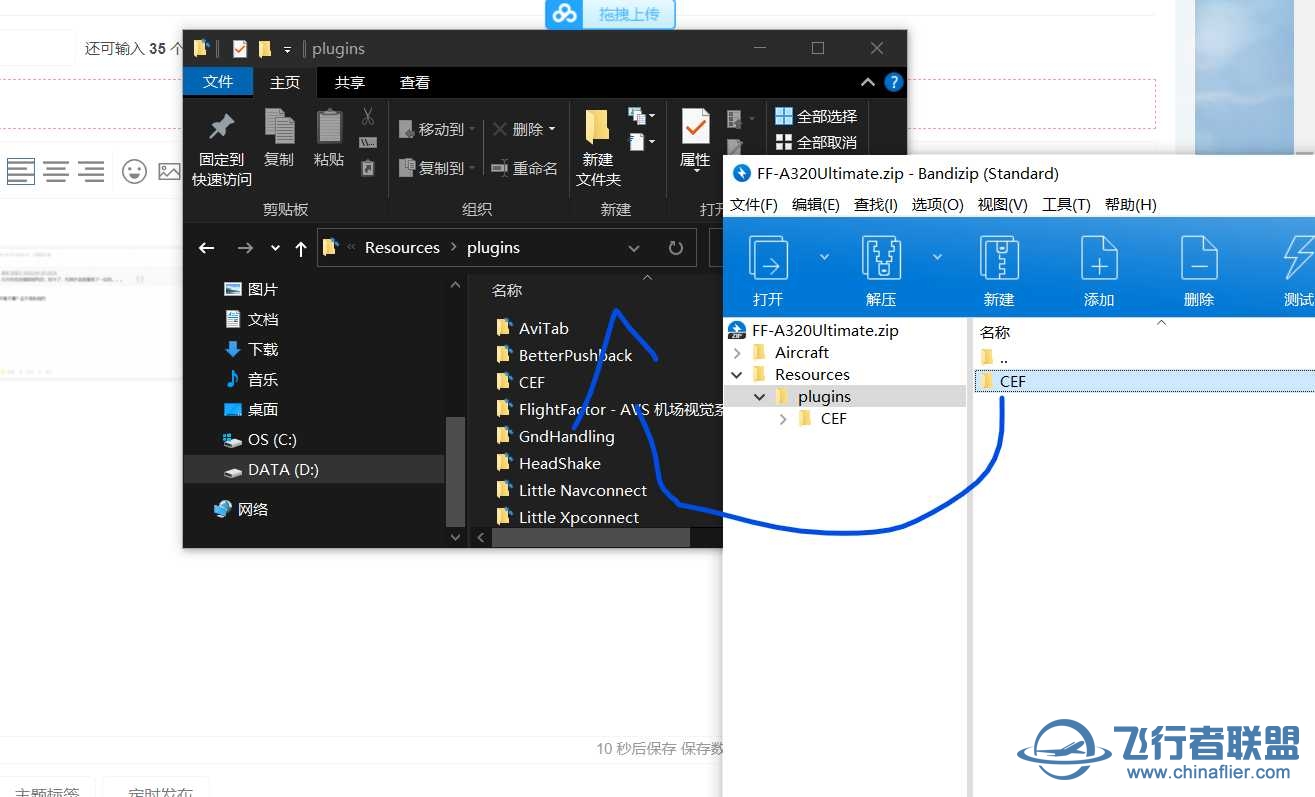The image size is (1315, 797).
Task: Click the Properties checkmark icon in ribbon
Action: coord(695,127)
